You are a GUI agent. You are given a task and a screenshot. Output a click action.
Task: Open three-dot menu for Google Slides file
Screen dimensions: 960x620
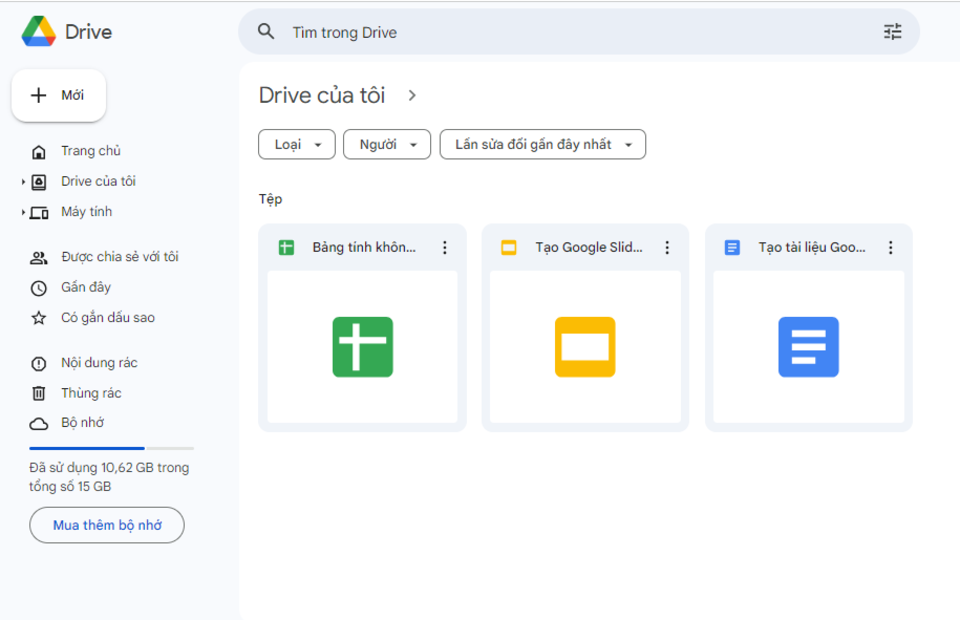tap(668, 248)
